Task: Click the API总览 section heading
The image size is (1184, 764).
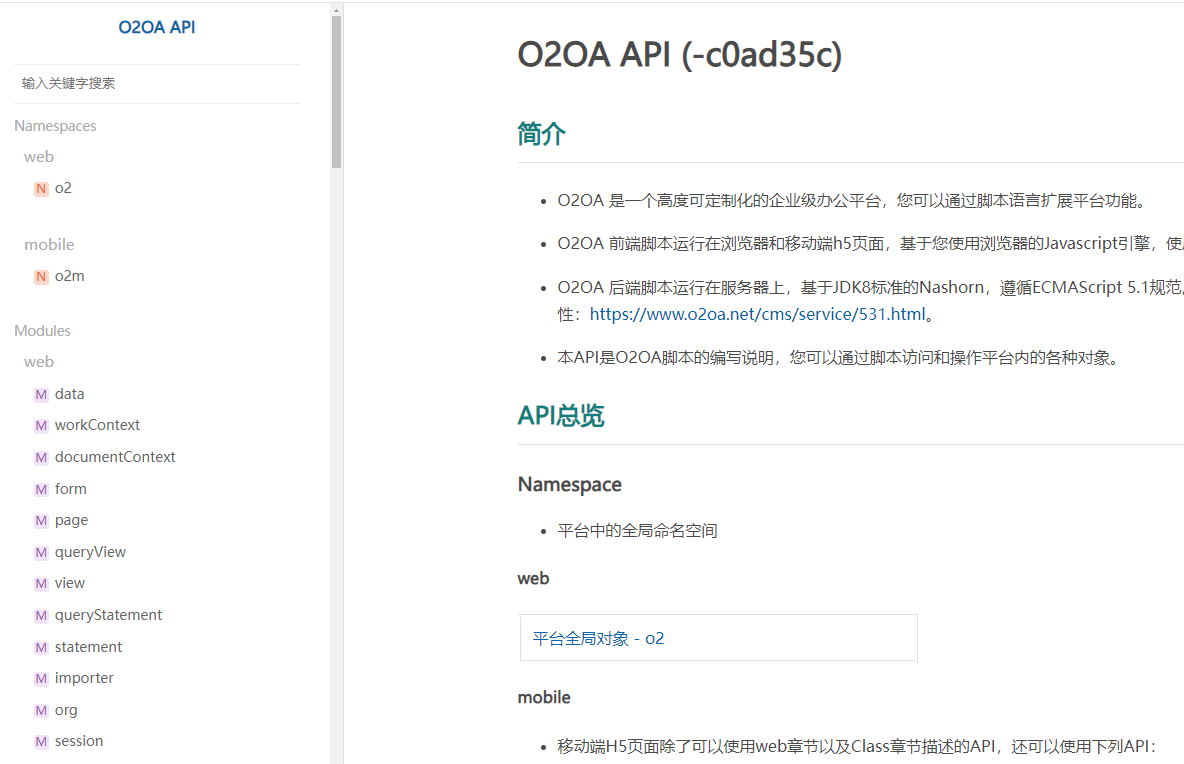Action: click(561, 415)
